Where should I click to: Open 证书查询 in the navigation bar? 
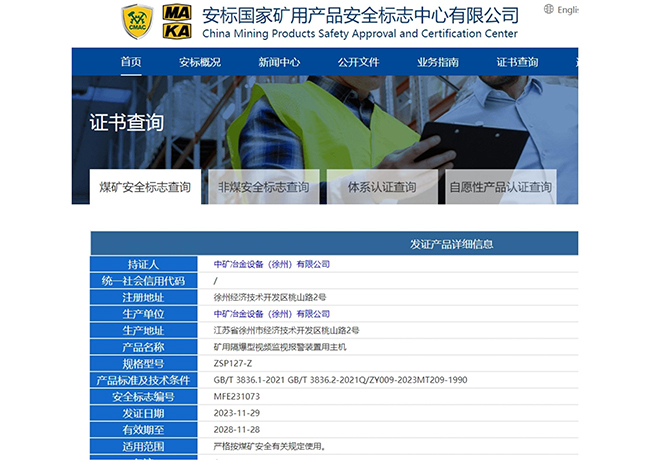click(x=517, y=62)
